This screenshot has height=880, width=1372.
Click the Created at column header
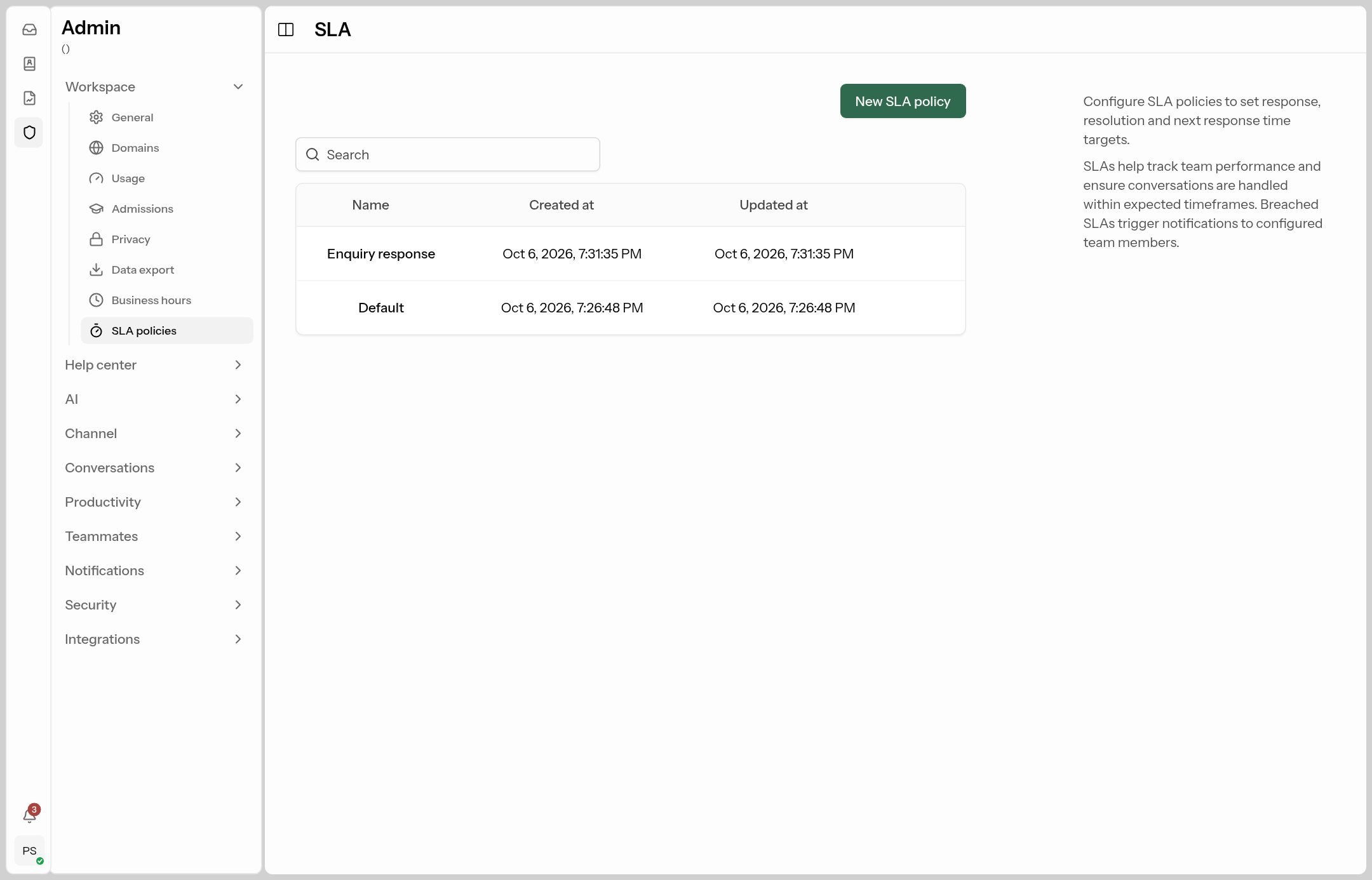coord(562,205)
